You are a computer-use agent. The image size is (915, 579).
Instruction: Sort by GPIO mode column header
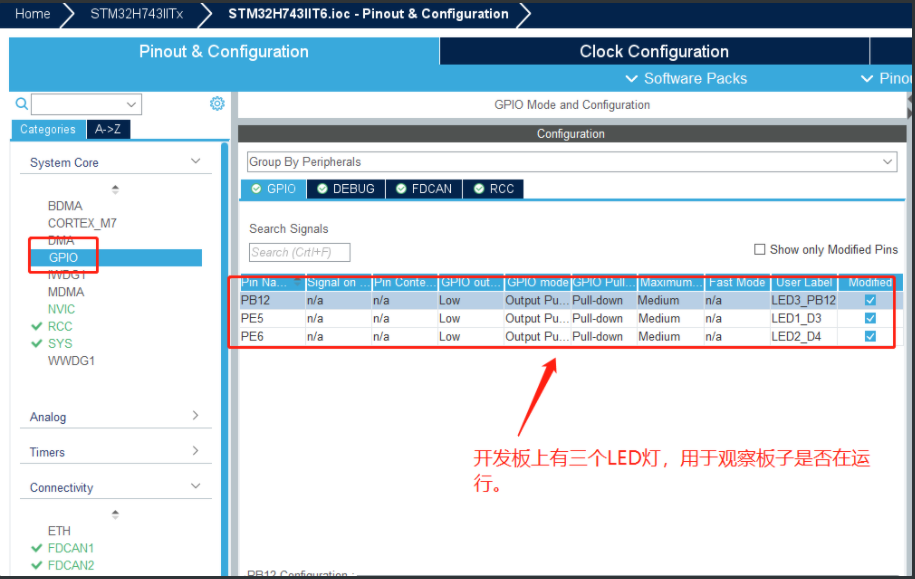coord(537,282)
